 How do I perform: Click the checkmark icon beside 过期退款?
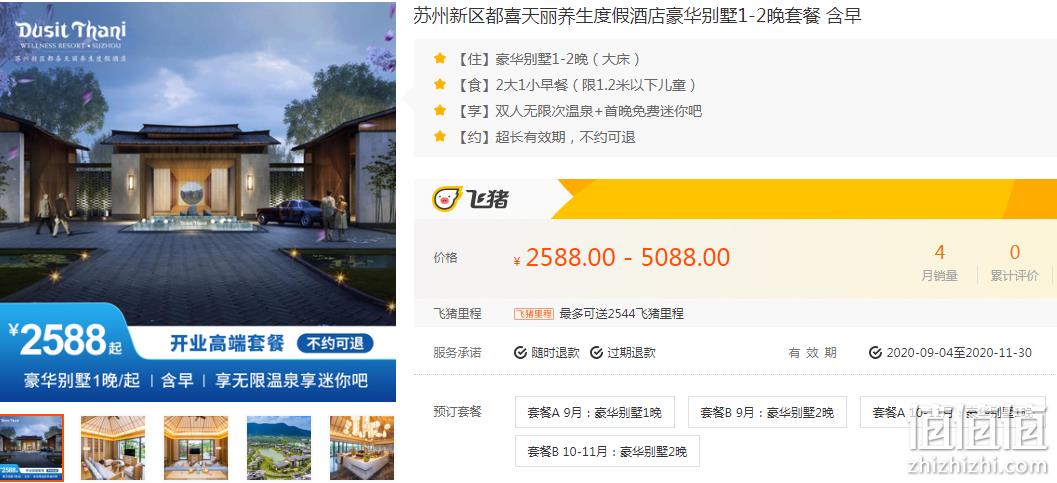tap(597, 353)
